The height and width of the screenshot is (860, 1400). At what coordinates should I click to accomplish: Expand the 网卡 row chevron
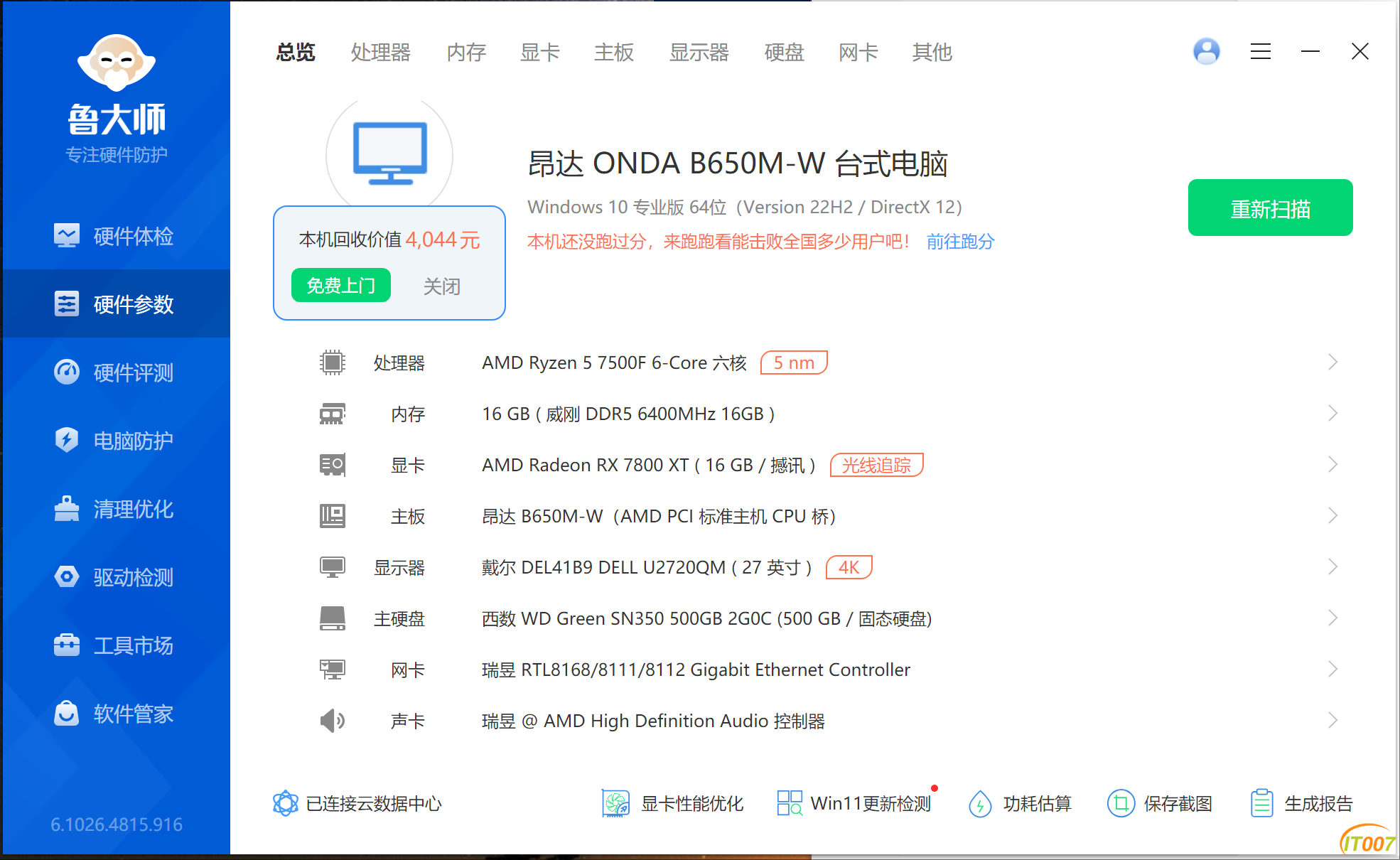(1332, 670)
